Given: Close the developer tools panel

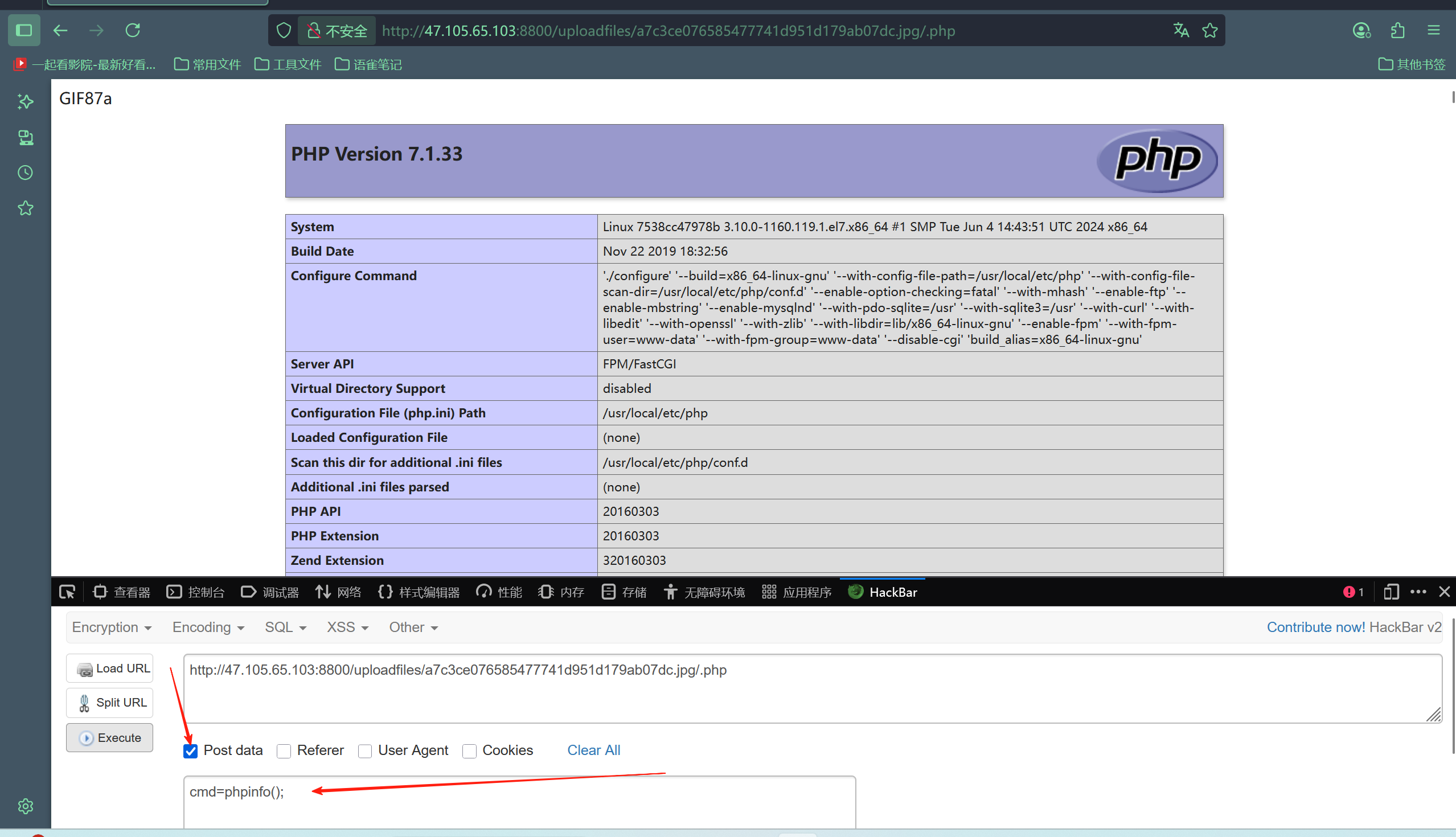Looking at the screenshot, I should (x=1445, y=592).
